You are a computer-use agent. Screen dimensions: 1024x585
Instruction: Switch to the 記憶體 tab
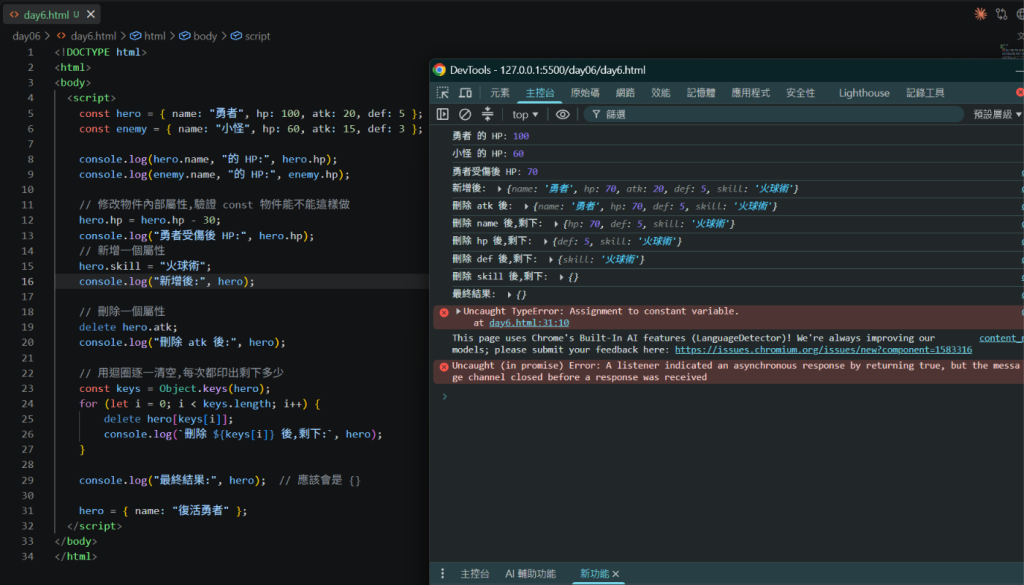pyautogui.click(x=701, y=93)
